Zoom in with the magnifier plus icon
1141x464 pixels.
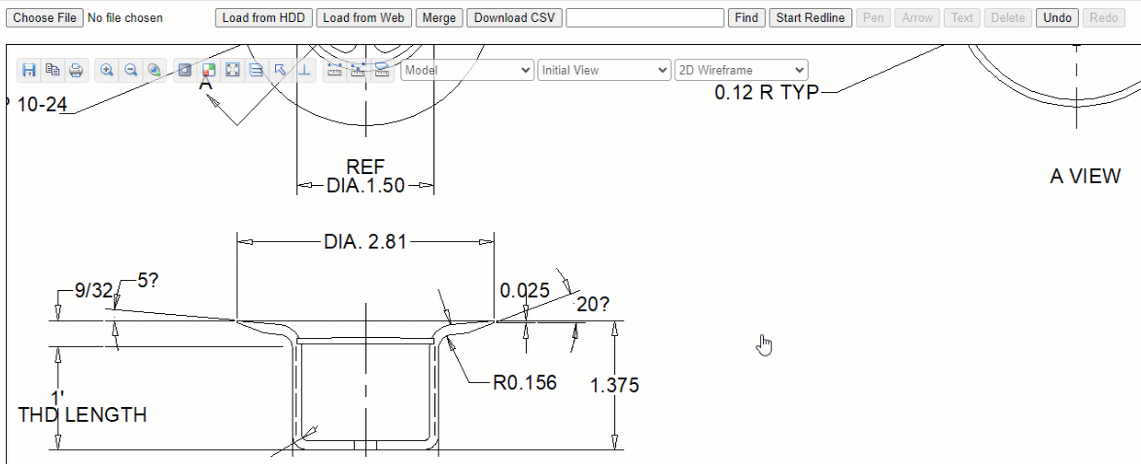[x=107, y=70]
